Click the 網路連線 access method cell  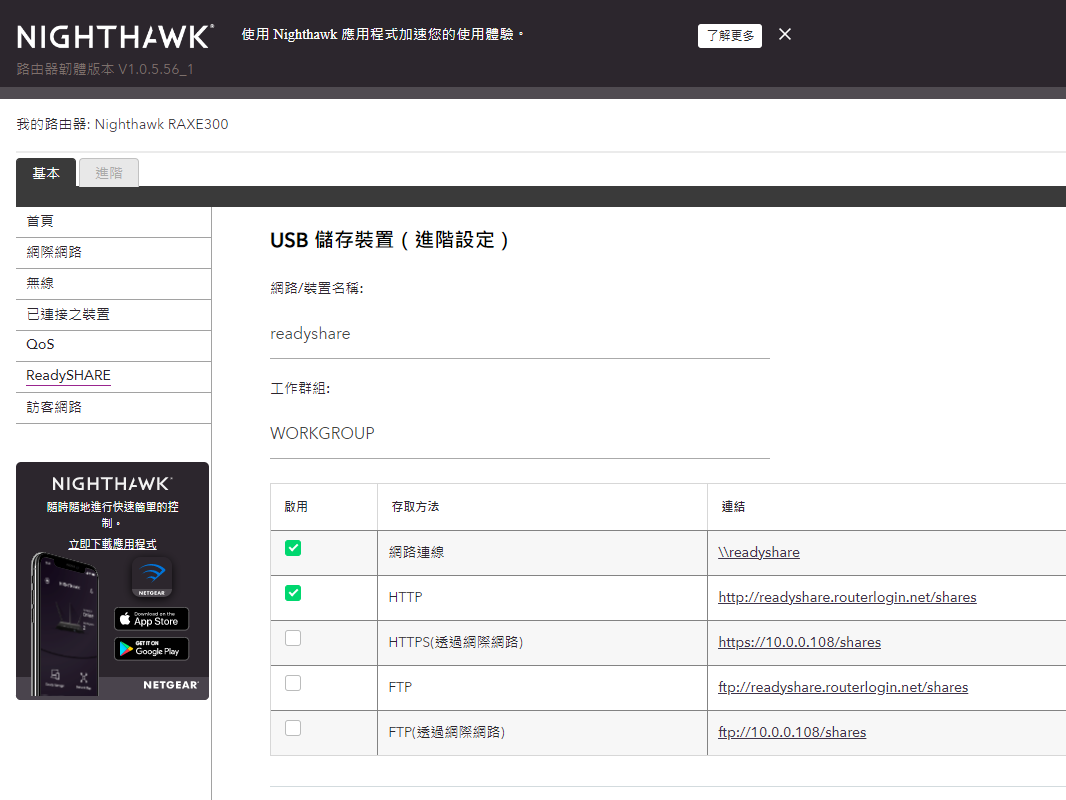[x=542, y=553]
